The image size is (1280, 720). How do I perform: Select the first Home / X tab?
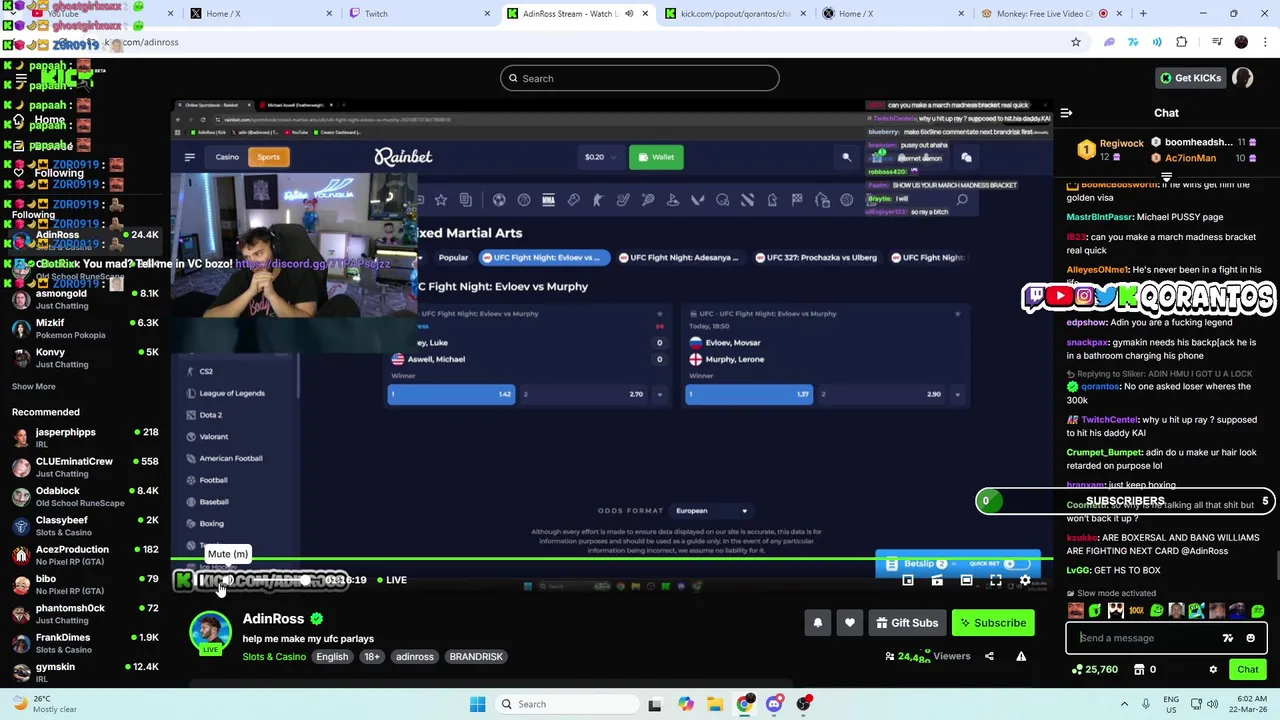pyautogui.click(x=262, y=13)
